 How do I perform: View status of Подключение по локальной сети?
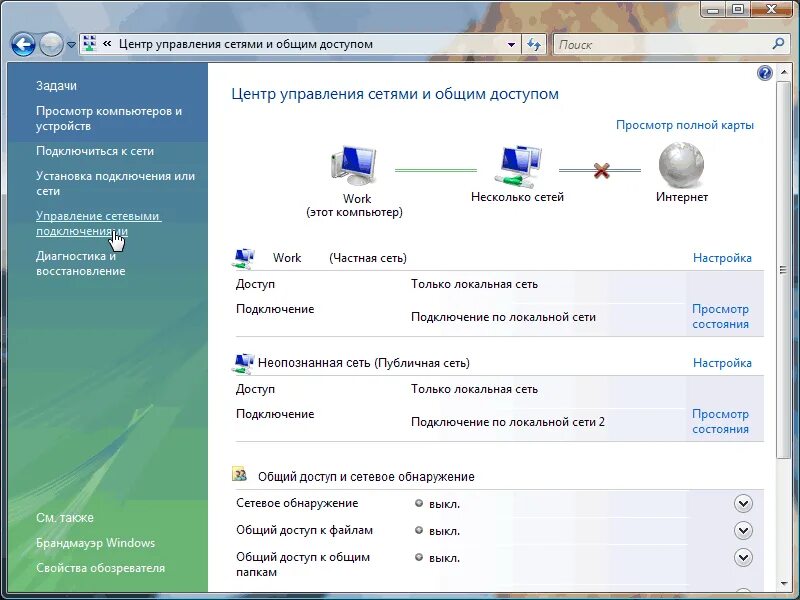pos(720,316)
